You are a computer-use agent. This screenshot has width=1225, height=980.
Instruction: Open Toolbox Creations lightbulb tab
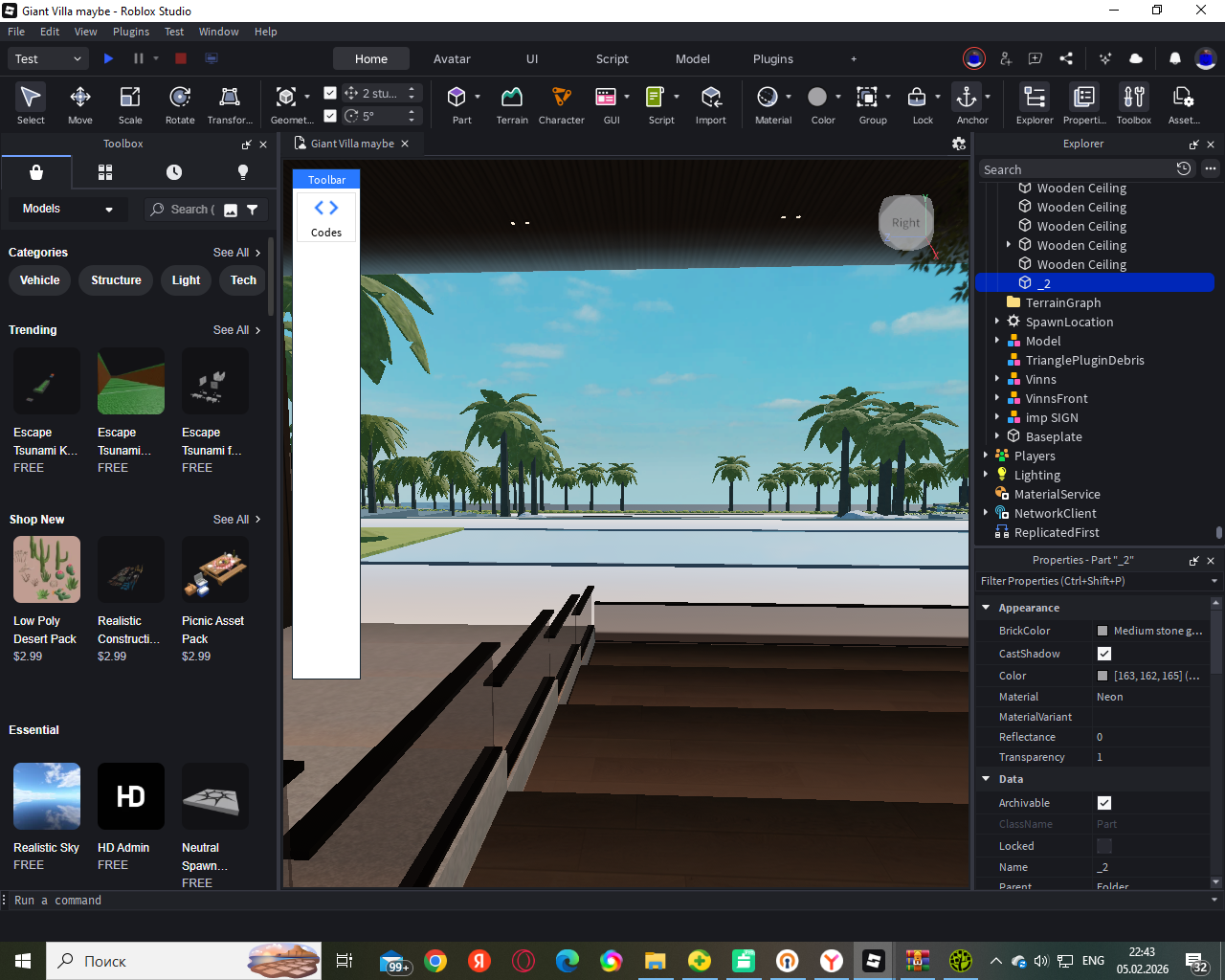tap(243, 172)
